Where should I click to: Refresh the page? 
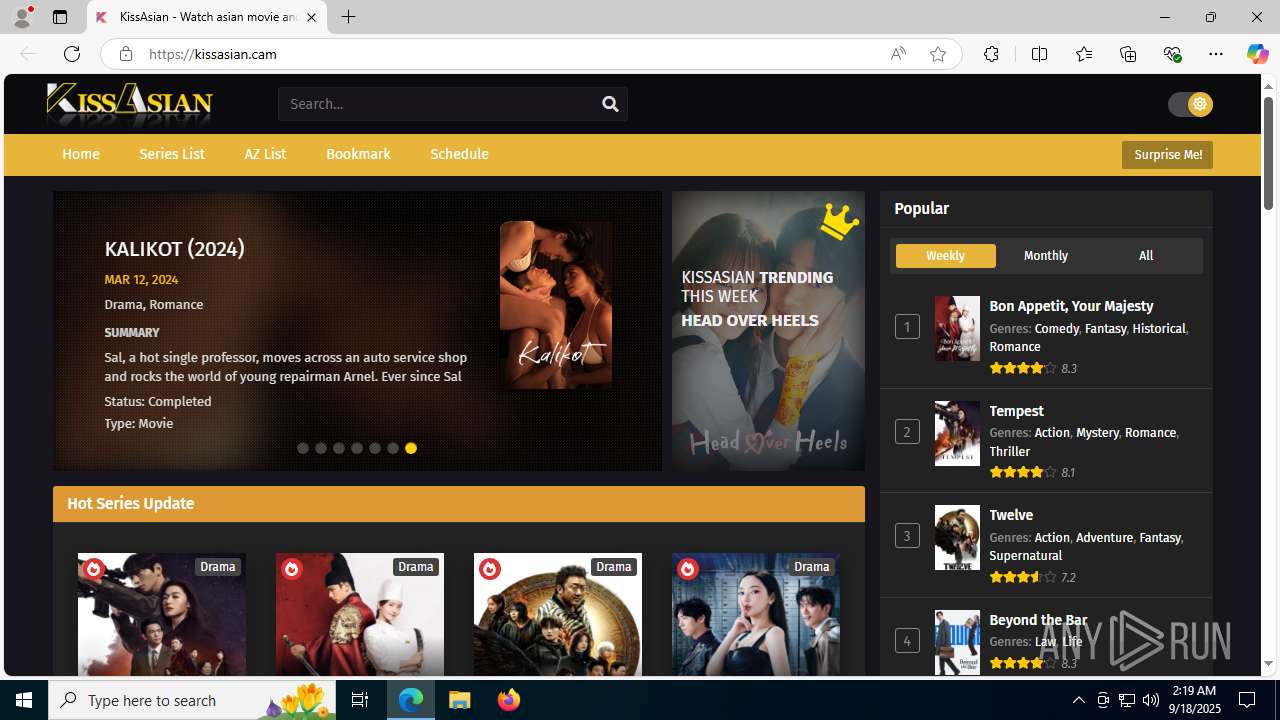(72, 54)
